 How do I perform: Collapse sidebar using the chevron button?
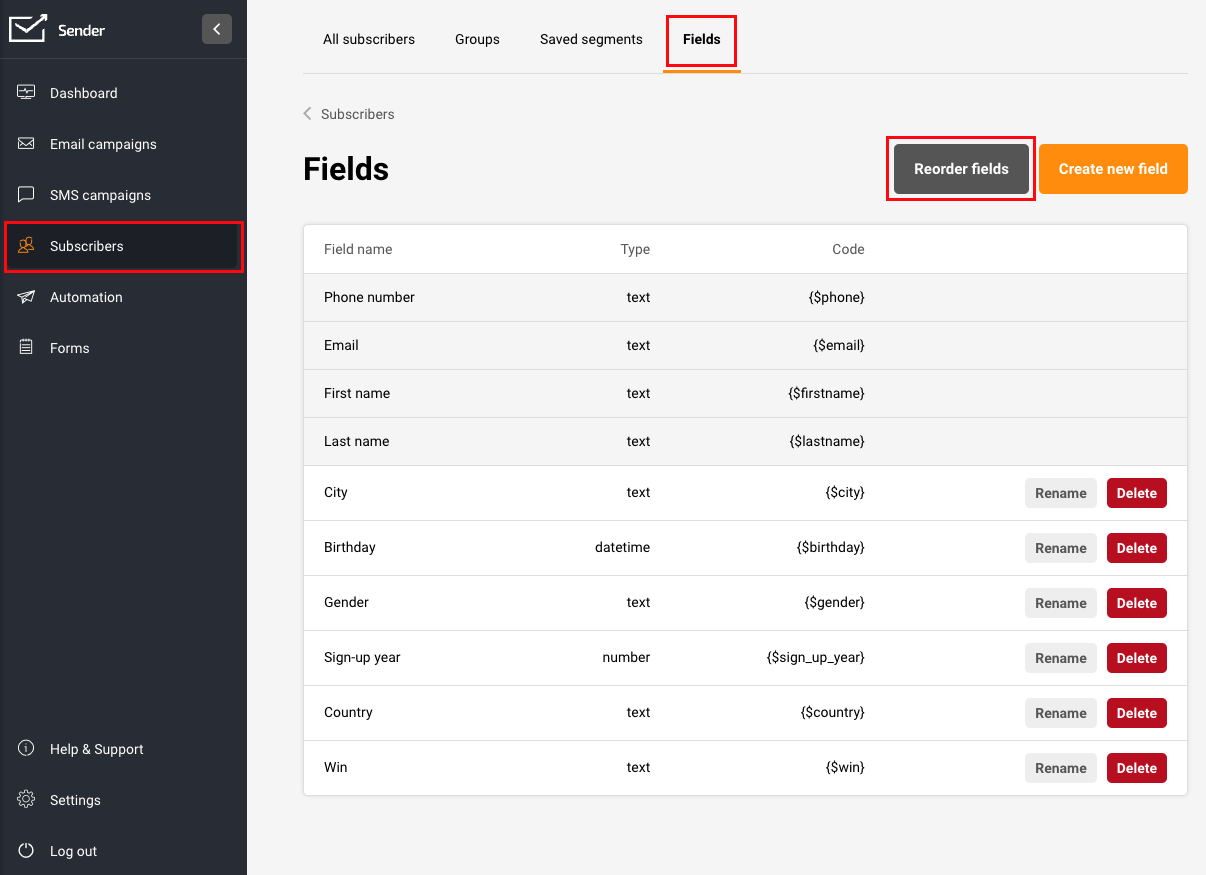[x=217, y=29]
